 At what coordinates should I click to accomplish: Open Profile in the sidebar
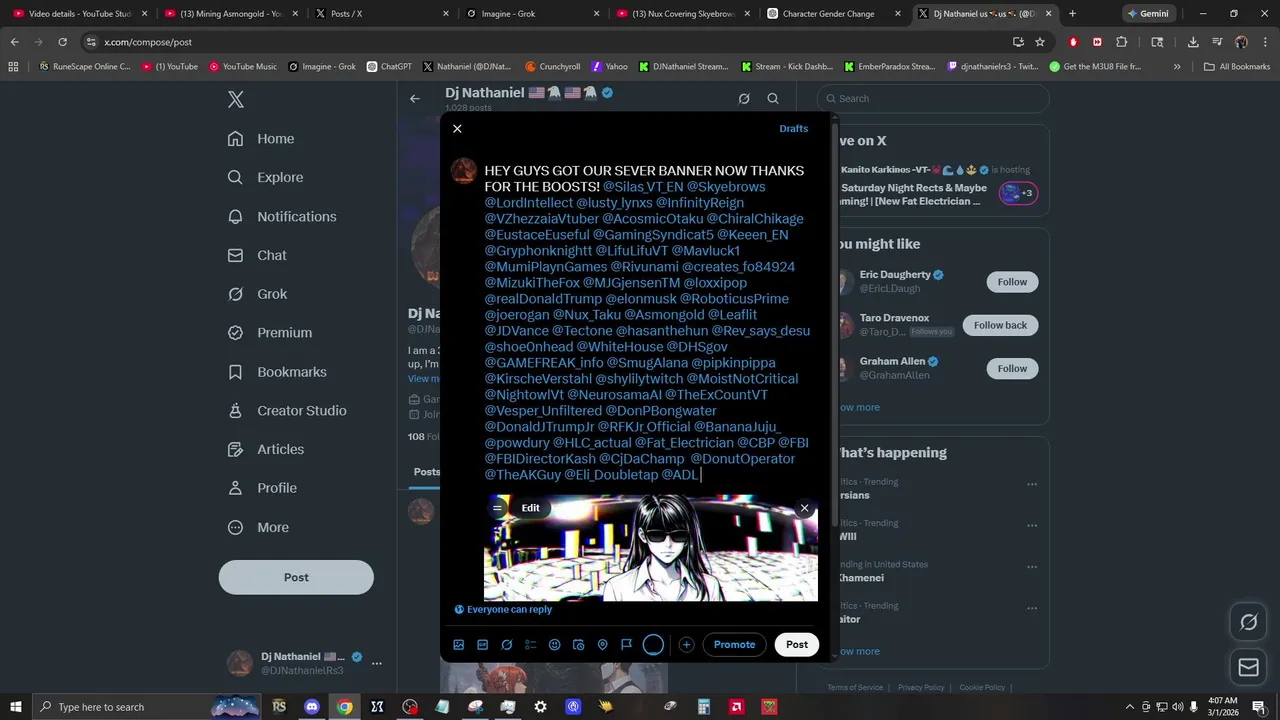(262, 488)
